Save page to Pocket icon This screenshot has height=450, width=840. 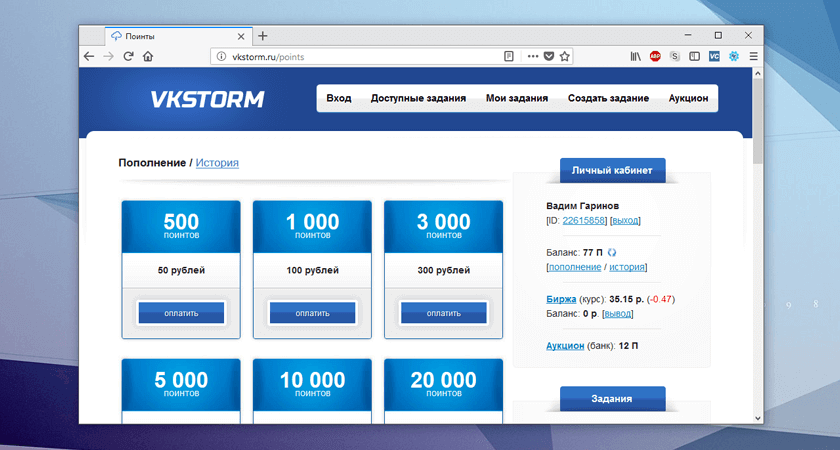(x=549, y=56)
